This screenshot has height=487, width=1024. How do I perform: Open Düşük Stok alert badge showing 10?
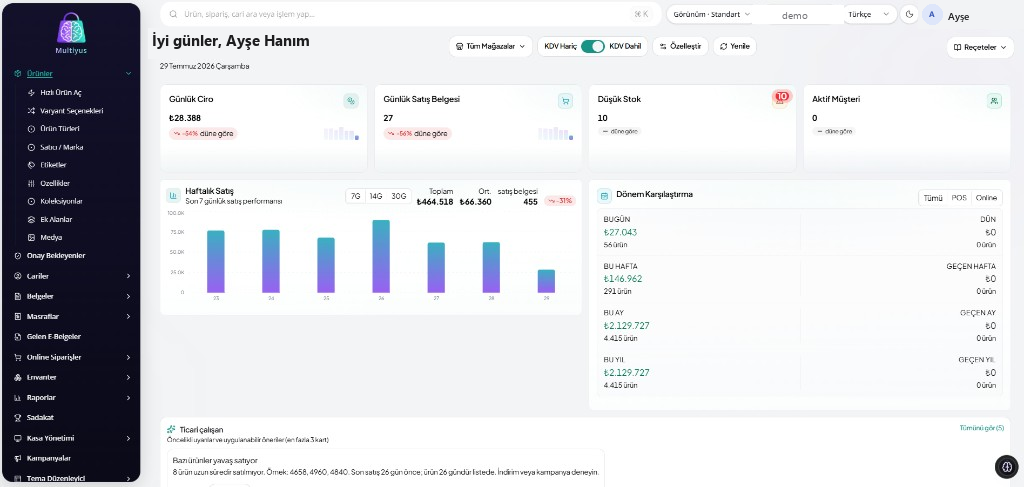[x=781, y=97]
